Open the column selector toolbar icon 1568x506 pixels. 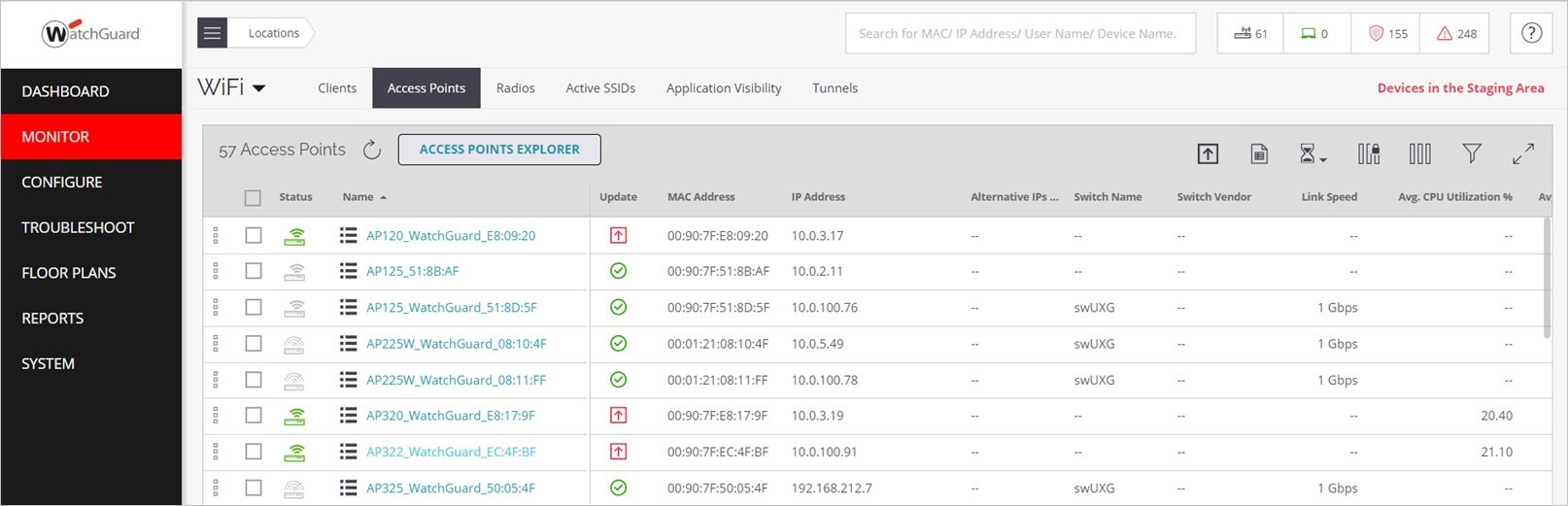click(x=1420, y=153)
